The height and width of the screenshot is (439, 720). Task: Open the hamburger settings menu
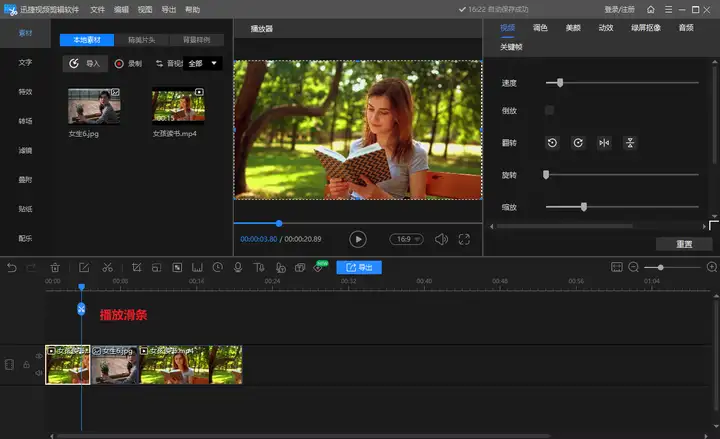(669, 9)
